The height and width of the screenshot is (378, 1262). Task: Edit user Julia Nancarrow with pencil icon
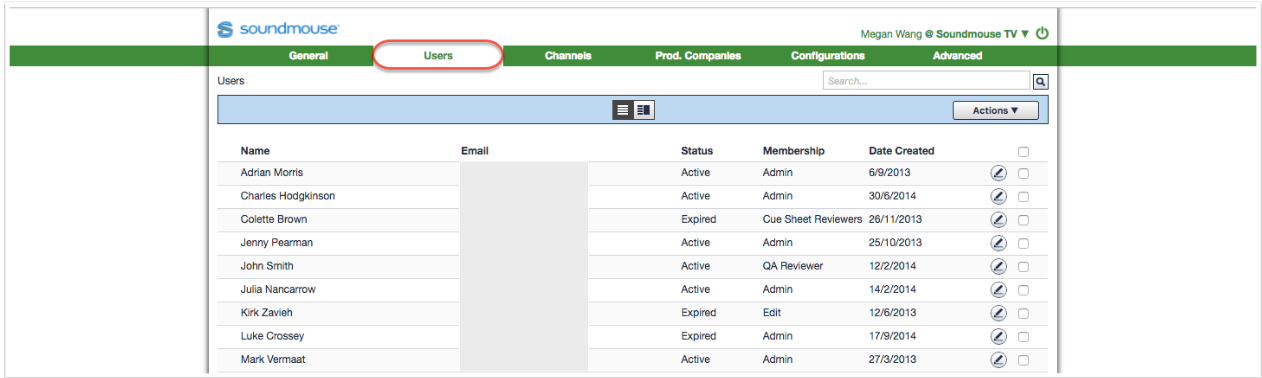[x=998, y=289]
